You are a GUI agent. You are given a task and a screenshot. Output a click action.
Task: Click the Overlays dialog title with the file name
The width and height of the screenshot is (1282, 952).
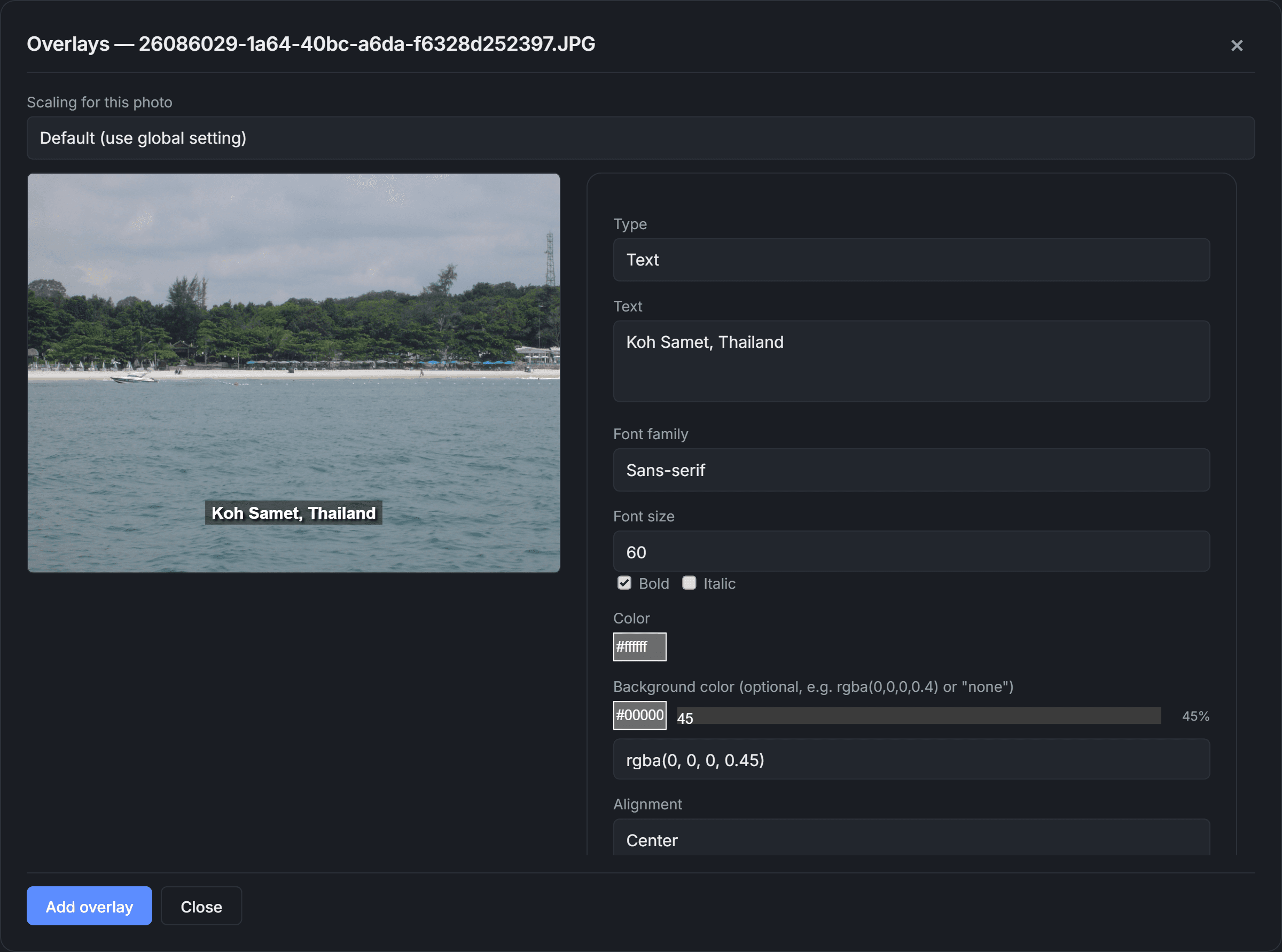click(x=310, y=44)
